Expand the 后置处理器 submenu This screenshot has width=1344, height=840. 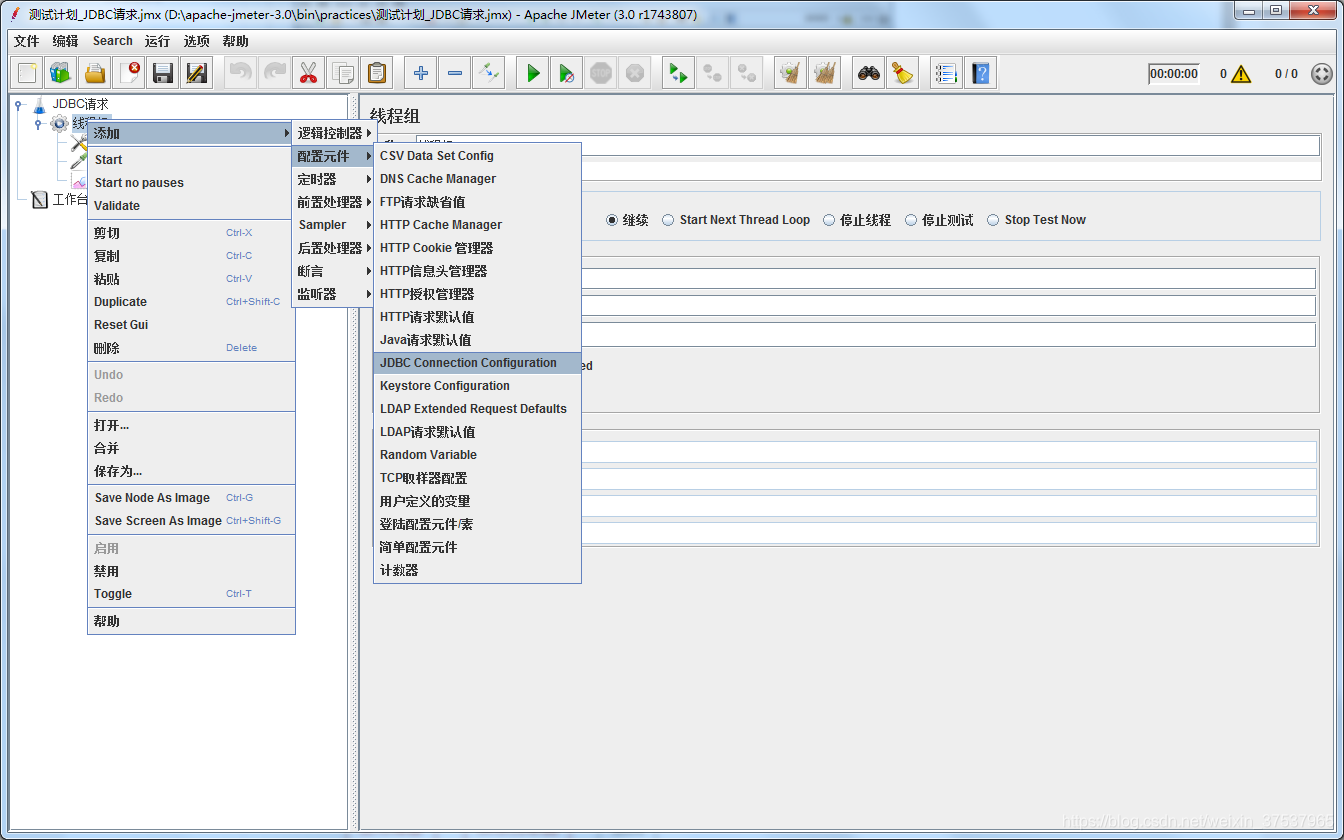pyautogui.click(x=335, y=248)
